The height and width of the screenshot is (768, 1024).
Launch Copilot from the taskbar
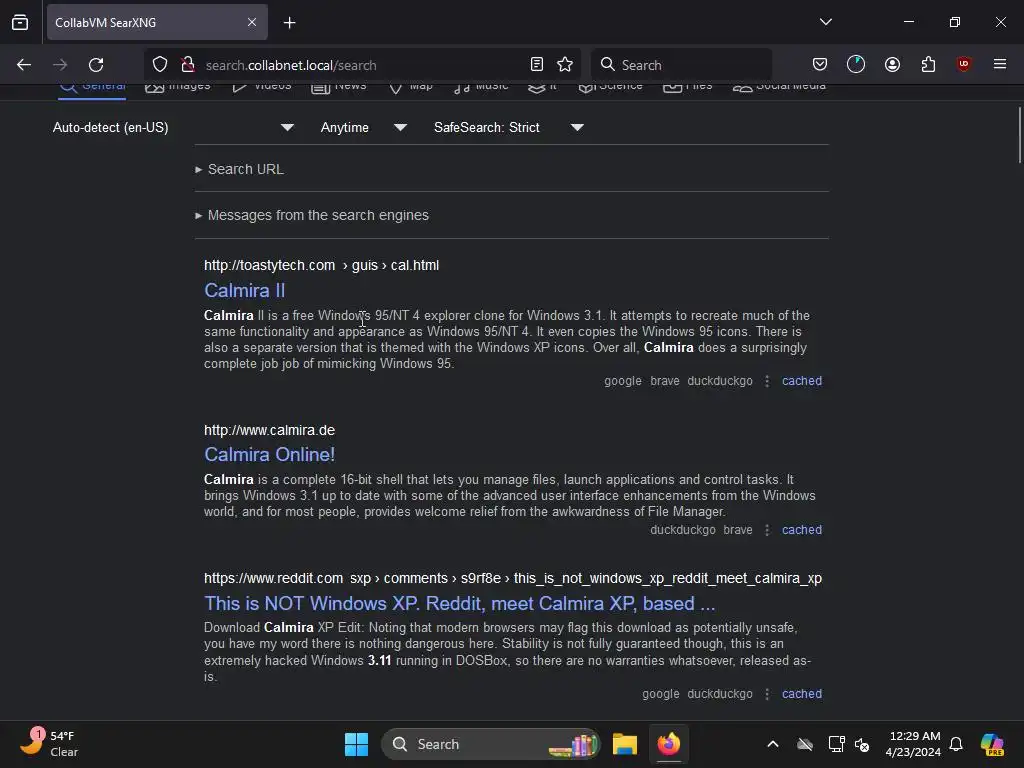pos(992,744)
